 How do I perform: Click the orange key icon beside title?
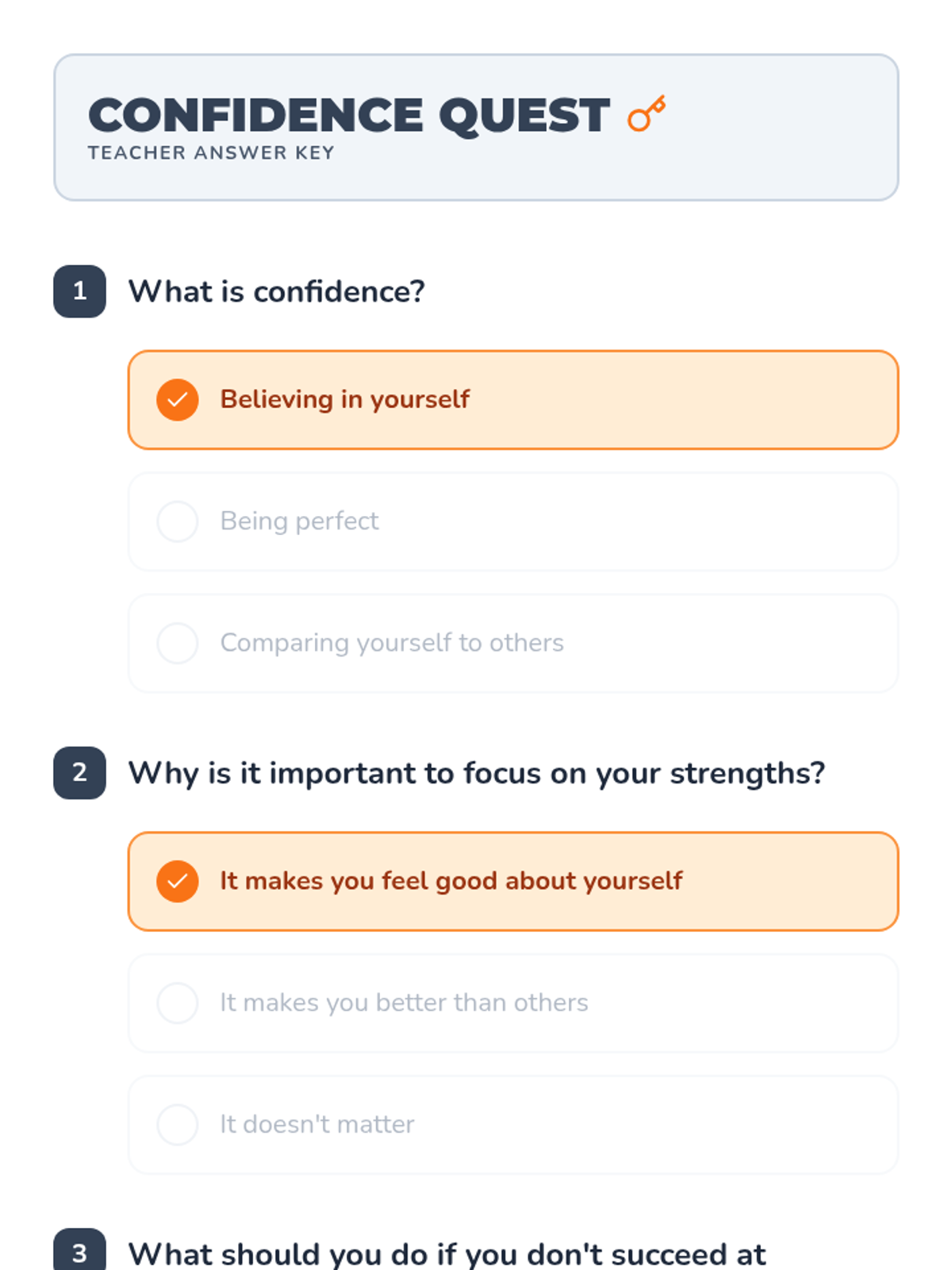647,114
